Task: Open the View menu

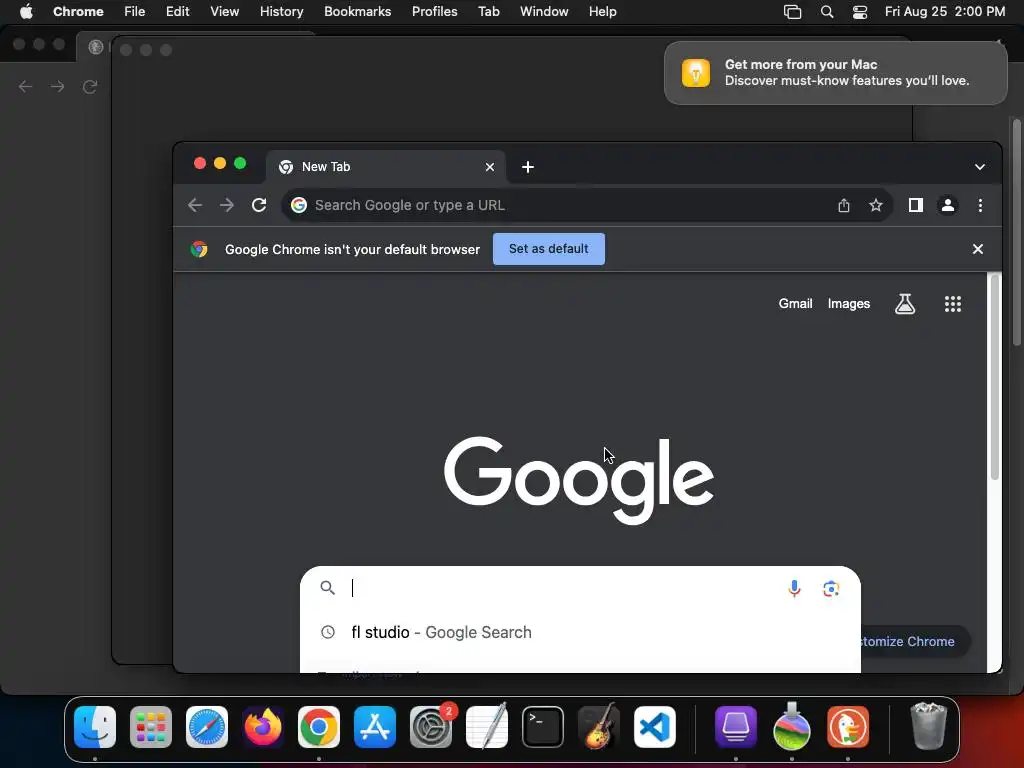Action: (x=225, y=11)
